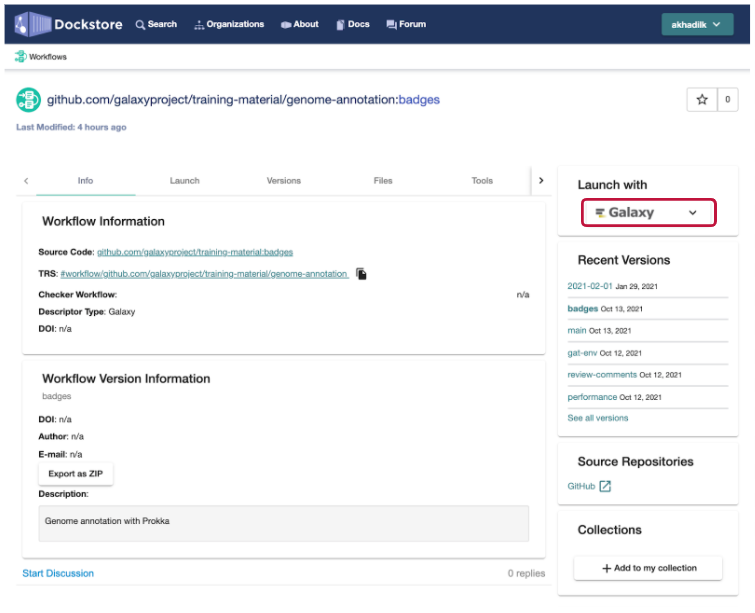Open Search in the top navigation
This screenshot has height=613, width=755.
[156, 24]
